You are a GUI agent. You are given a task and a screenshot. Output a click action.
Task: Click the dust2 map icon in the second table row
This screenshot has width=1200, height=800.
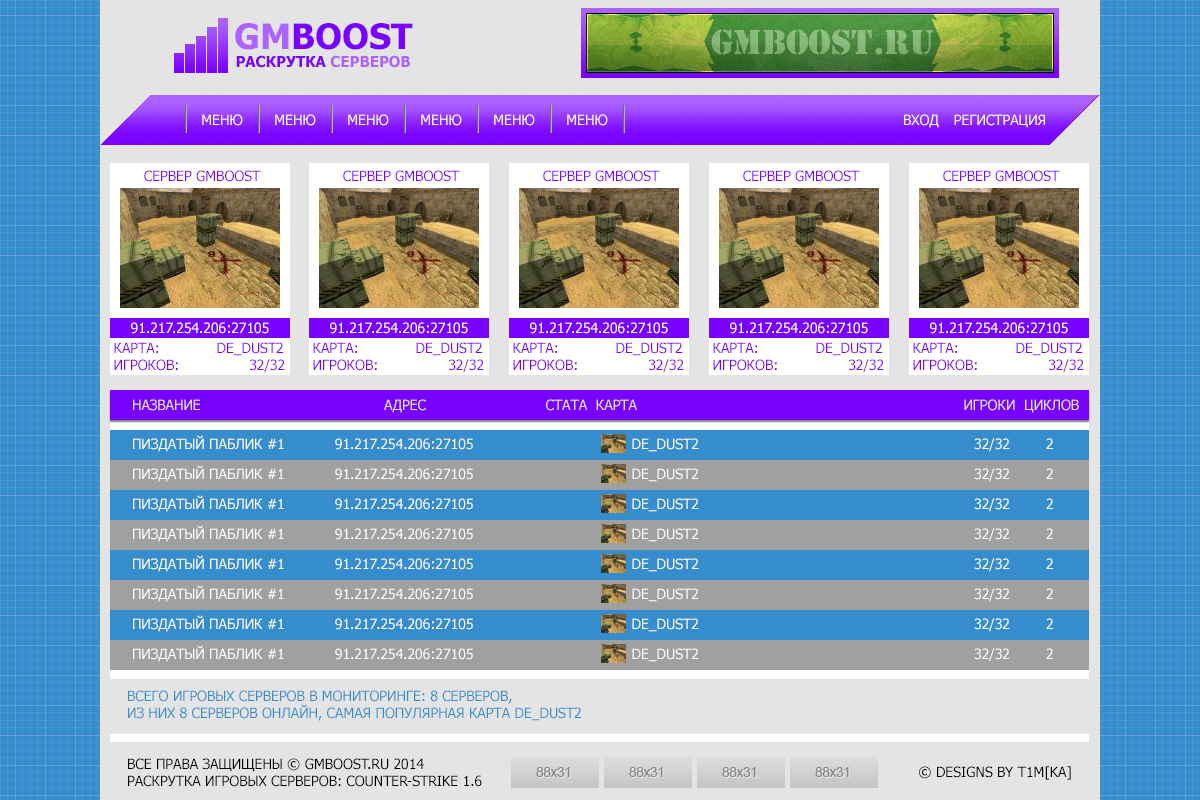(613, 474)
